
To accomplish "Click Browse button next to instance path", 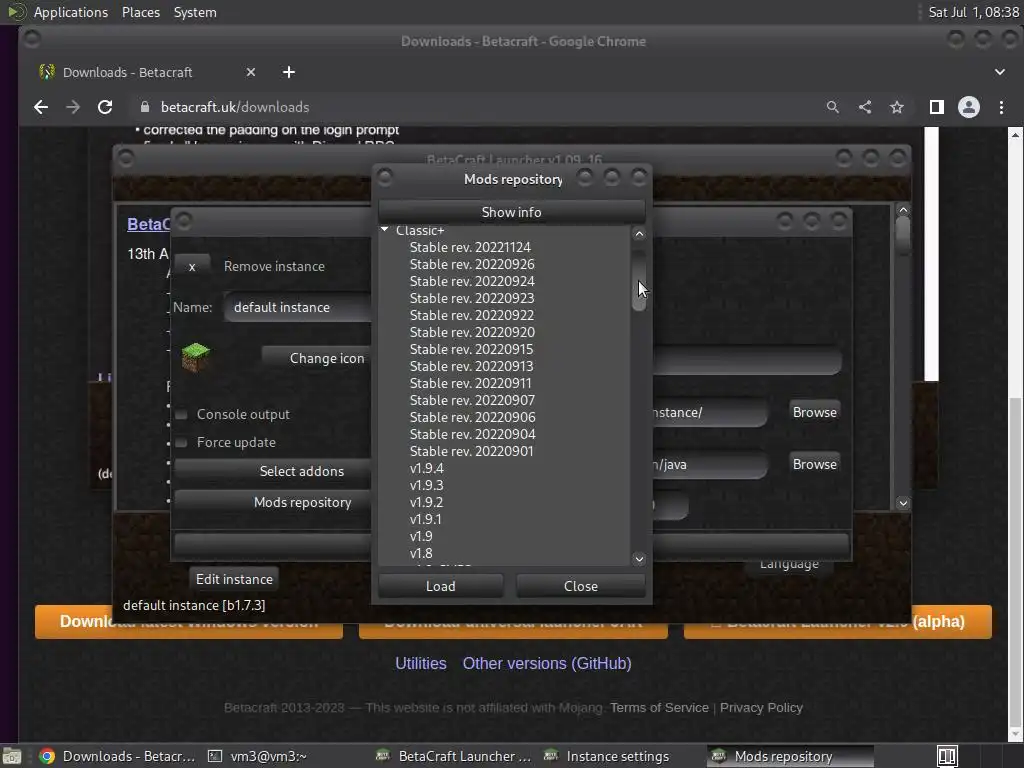I will click(x=814, y=413).
